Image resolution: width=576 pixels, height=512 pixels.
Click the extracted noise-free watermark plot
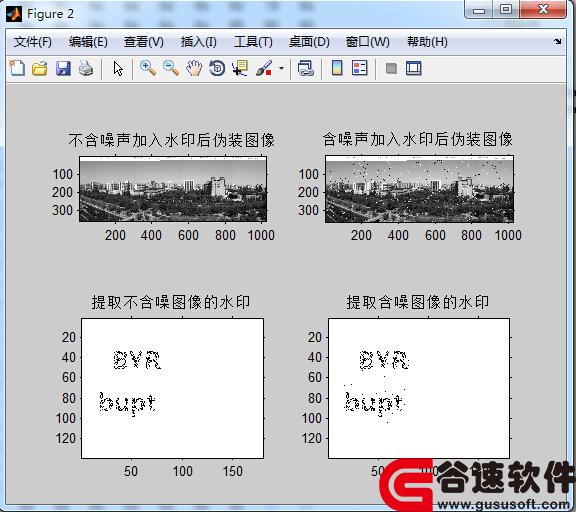(172, 388)
